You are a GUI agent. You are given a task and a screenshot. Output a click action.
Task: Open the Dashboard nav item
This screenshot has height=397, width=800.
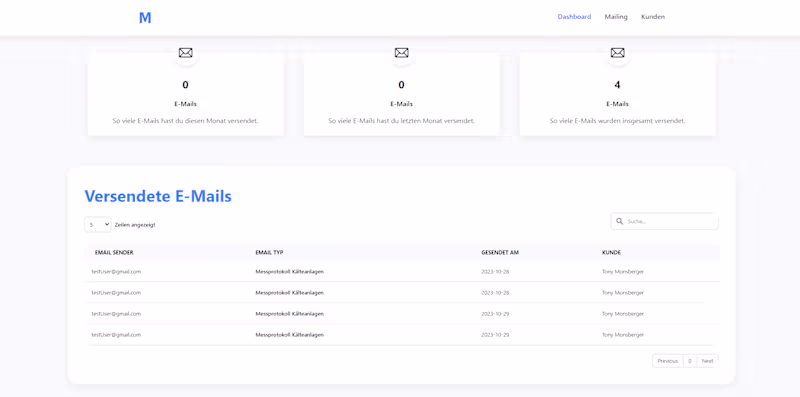574,17
